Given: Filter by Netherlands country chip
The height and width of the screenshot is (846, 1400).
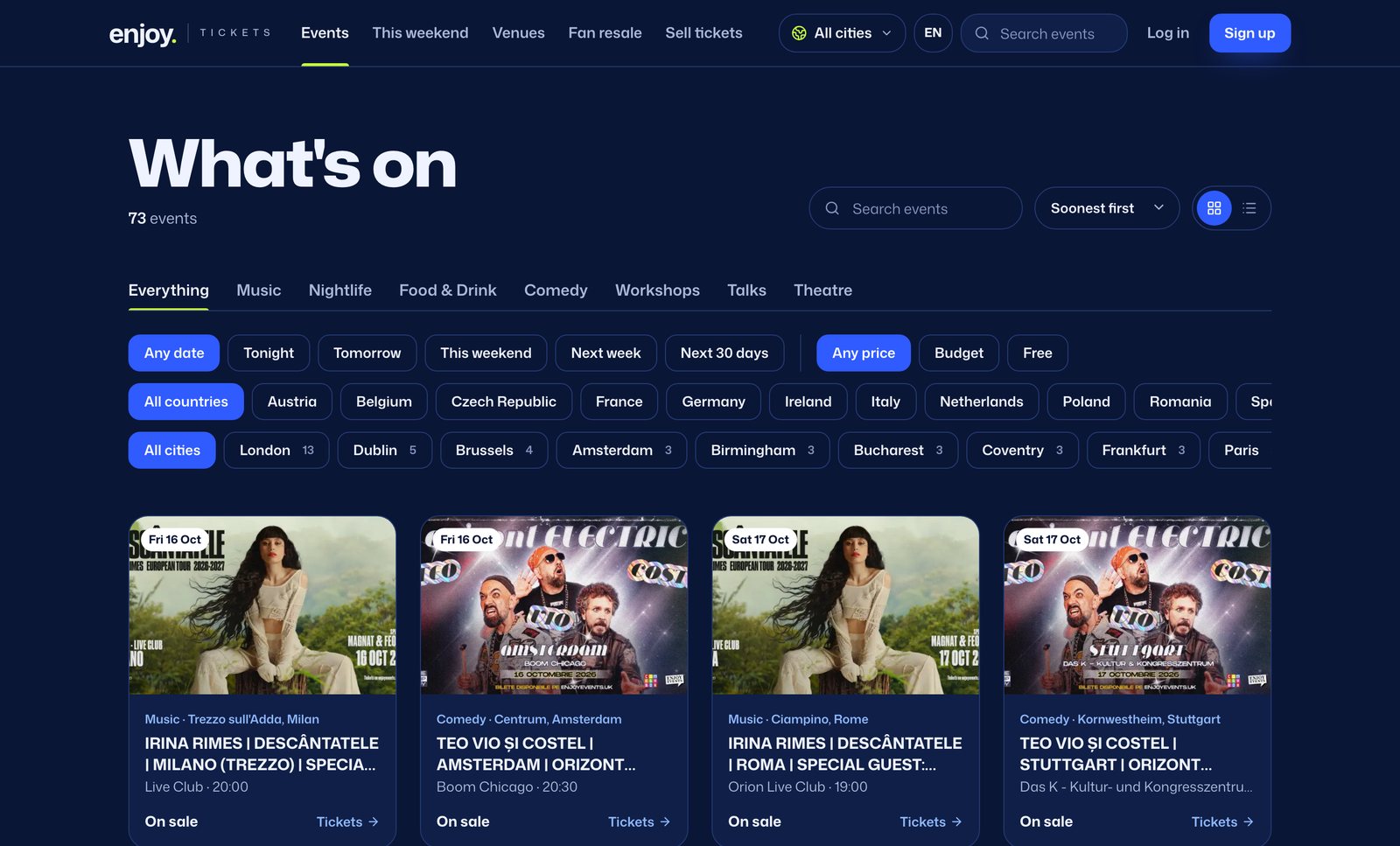Looking at the screenshot, I should click(x=981, y=402).
